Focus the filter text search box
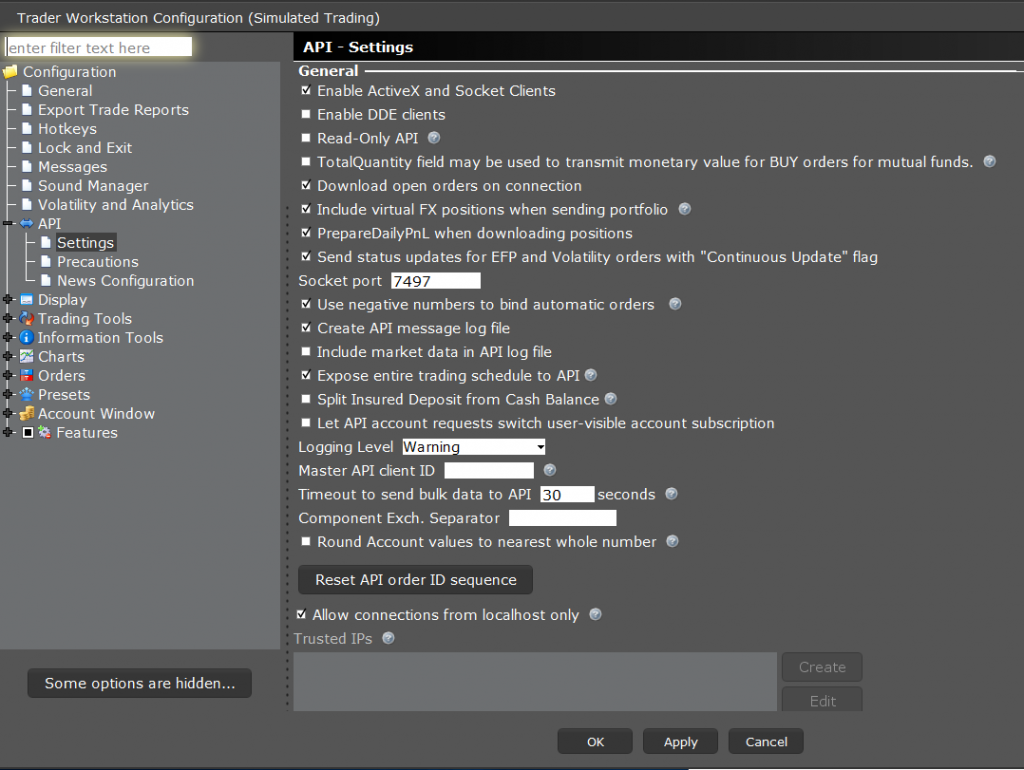 (x=99, y=47)
